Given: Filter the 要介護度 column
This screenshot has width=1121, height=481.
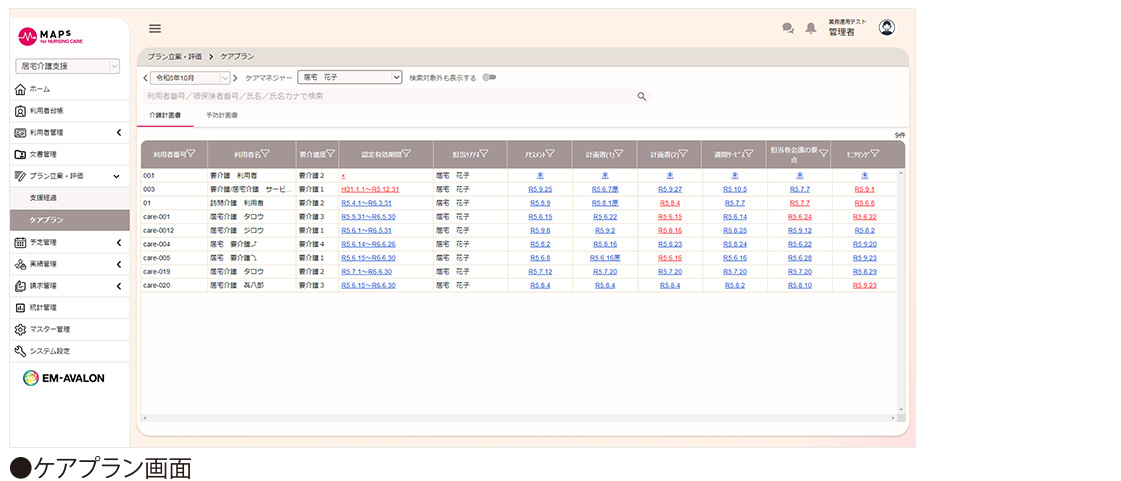Looking at the screenshot, I should 331,153.
